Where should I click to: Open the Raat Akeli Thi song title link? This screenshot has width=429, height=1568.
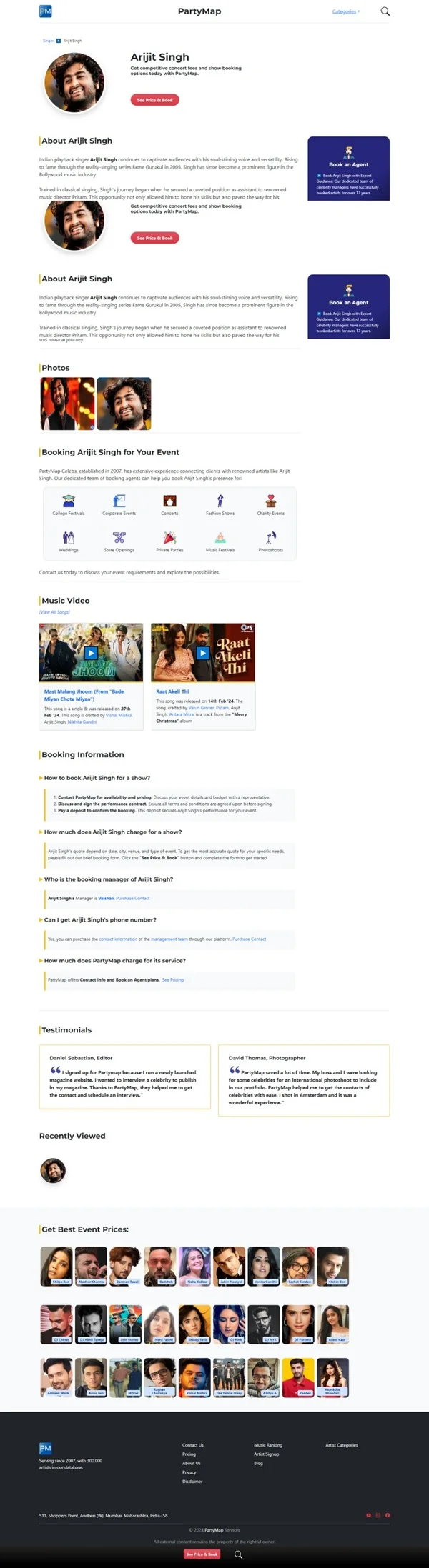coord(172,691)
